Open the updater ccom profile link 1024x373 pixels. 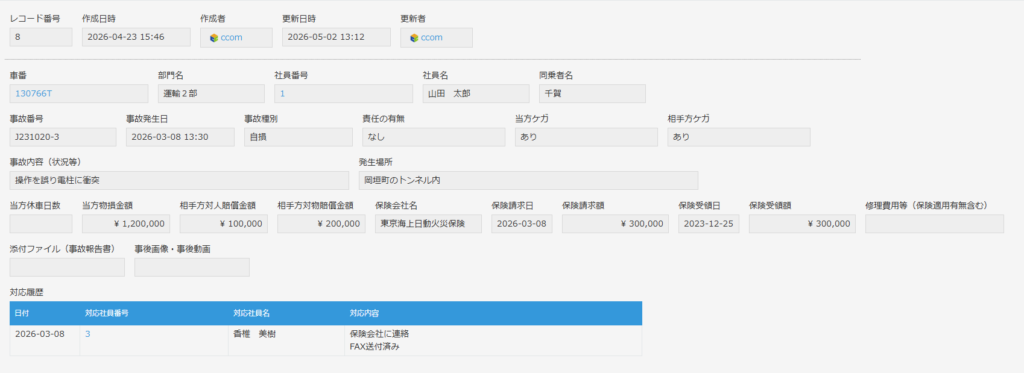coord(431,38)
